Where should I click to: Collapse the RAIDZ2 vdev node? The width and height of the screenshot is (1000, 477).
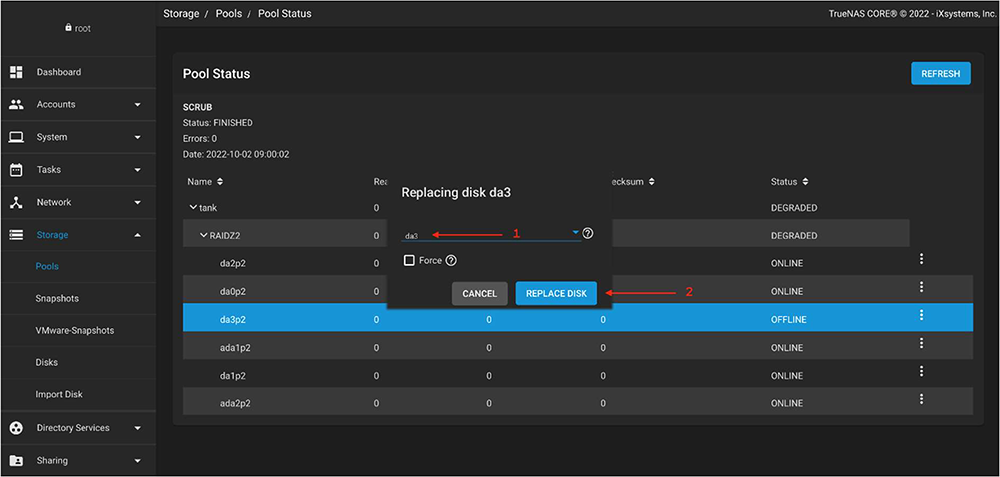point(203,236)
